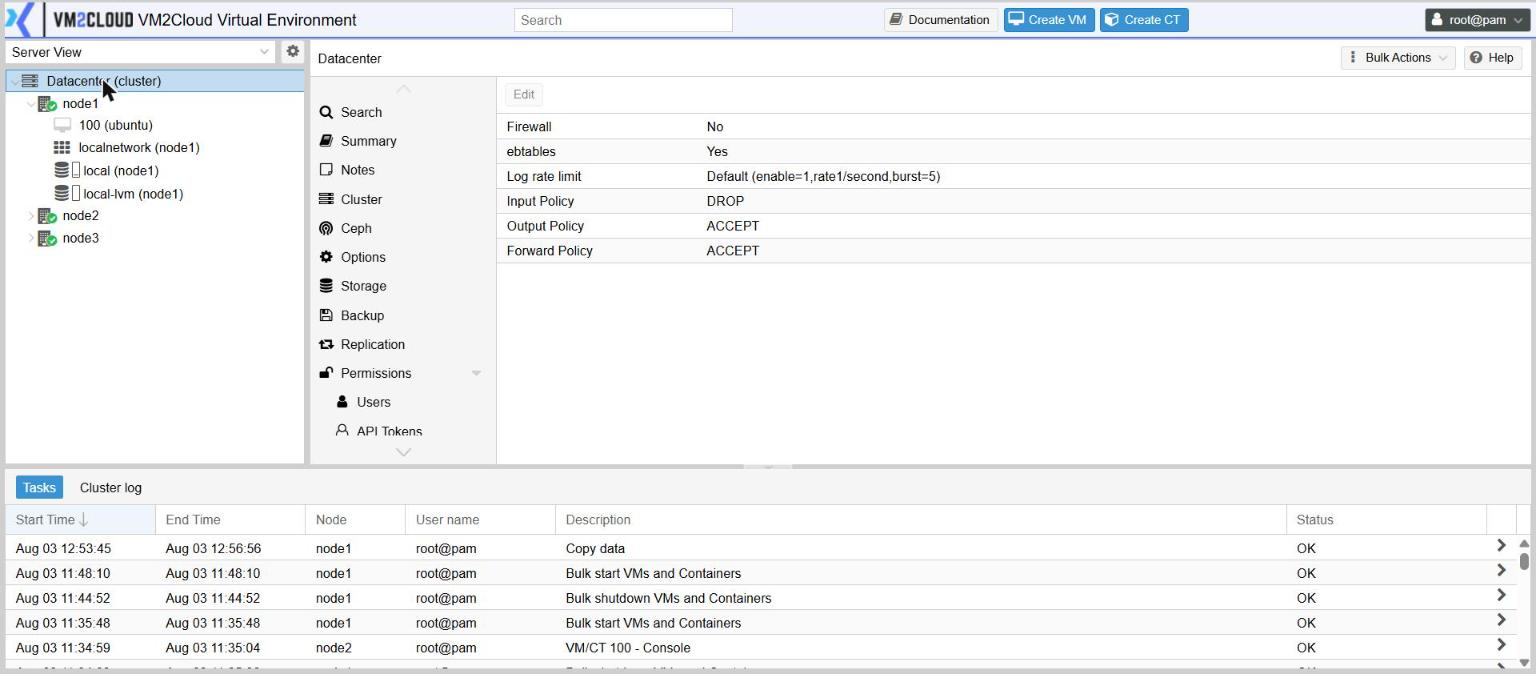Viewport: 1536px width, 674px height.
Task: Collapse the Datacenter (cluster) tree node
Action: tap(13, 81)
